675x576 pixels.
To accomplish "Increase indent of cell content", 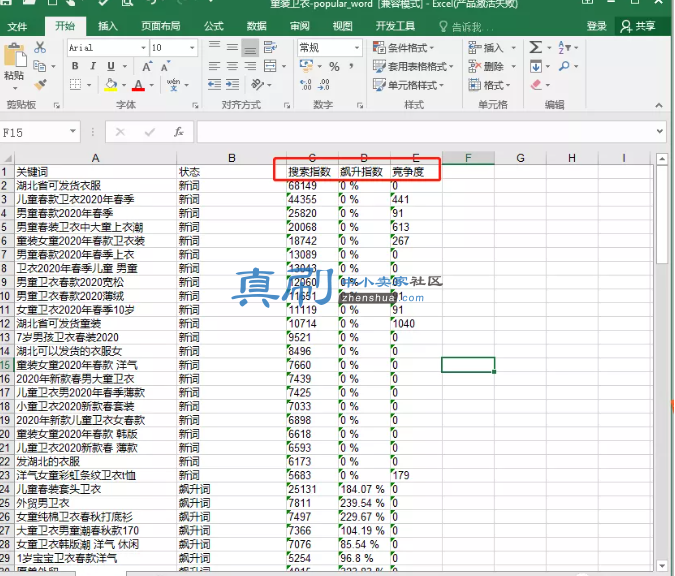I will [x=232, y=84].
